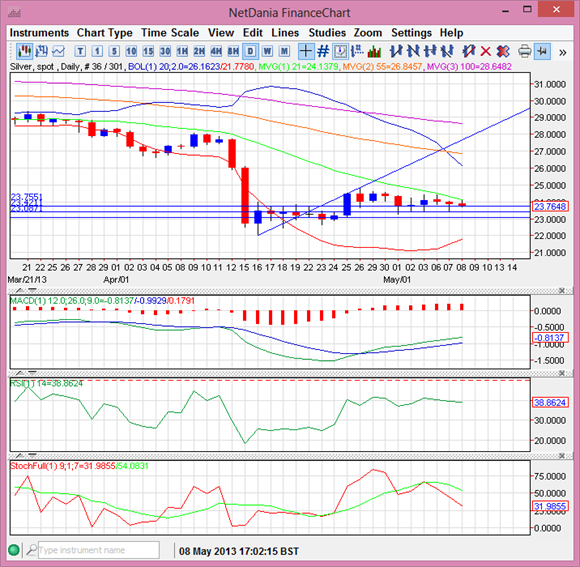Viewport: 580px width, 567px height.
Task: Select the fourth line drawing tool
Action: pos(447,51)
